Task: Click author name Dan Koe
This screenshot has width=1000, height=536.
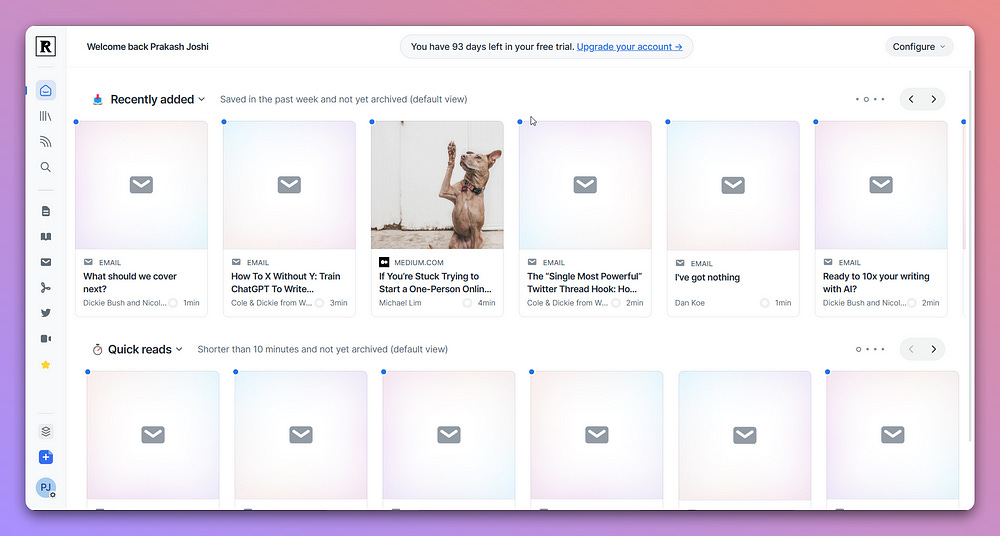Action: coord(689,303)
